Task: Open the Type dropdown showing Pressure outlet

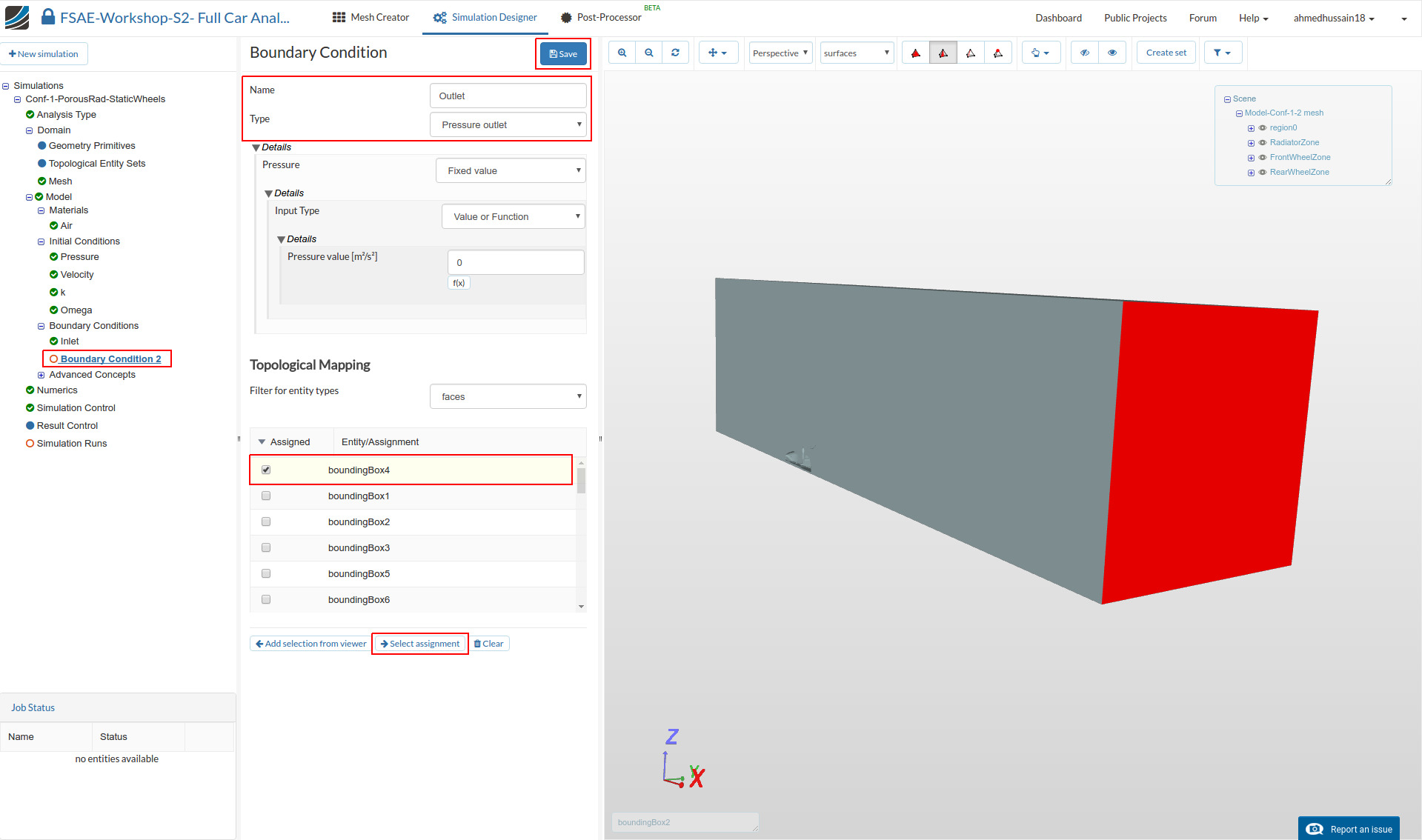Action: (508, 124)
